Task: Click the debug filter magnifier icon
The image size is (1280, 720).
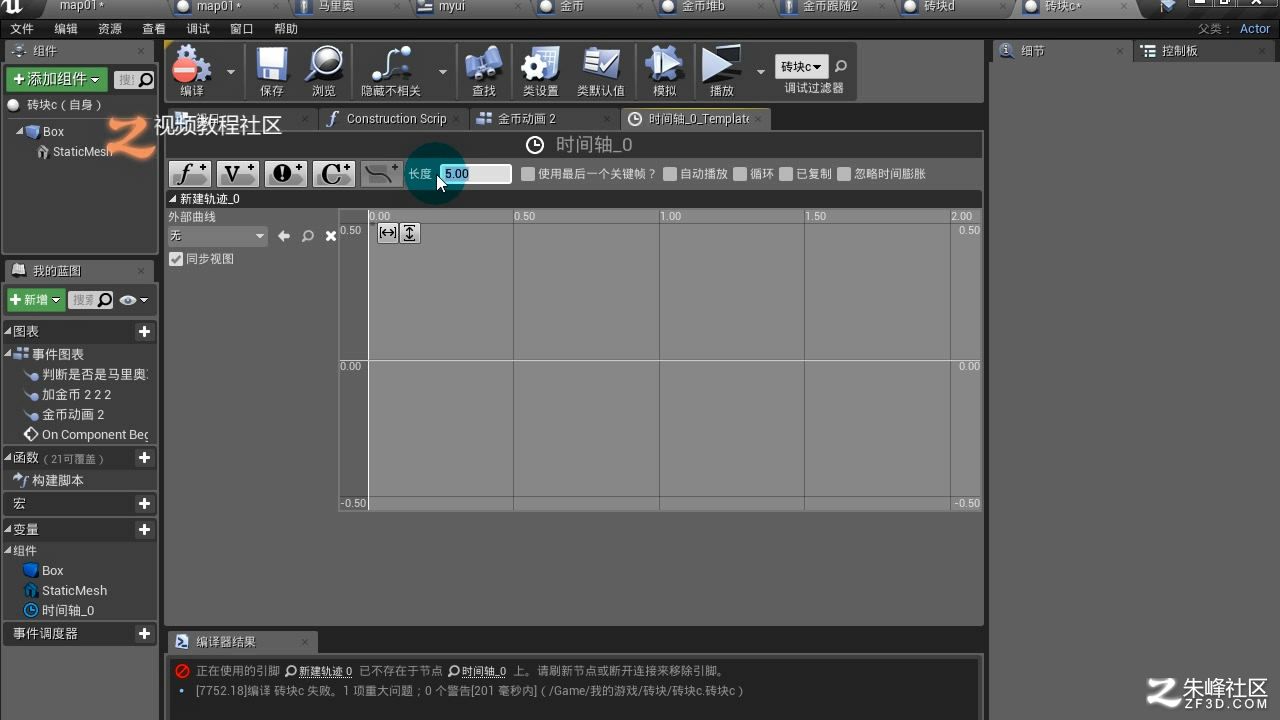Action: click(840, 67)
